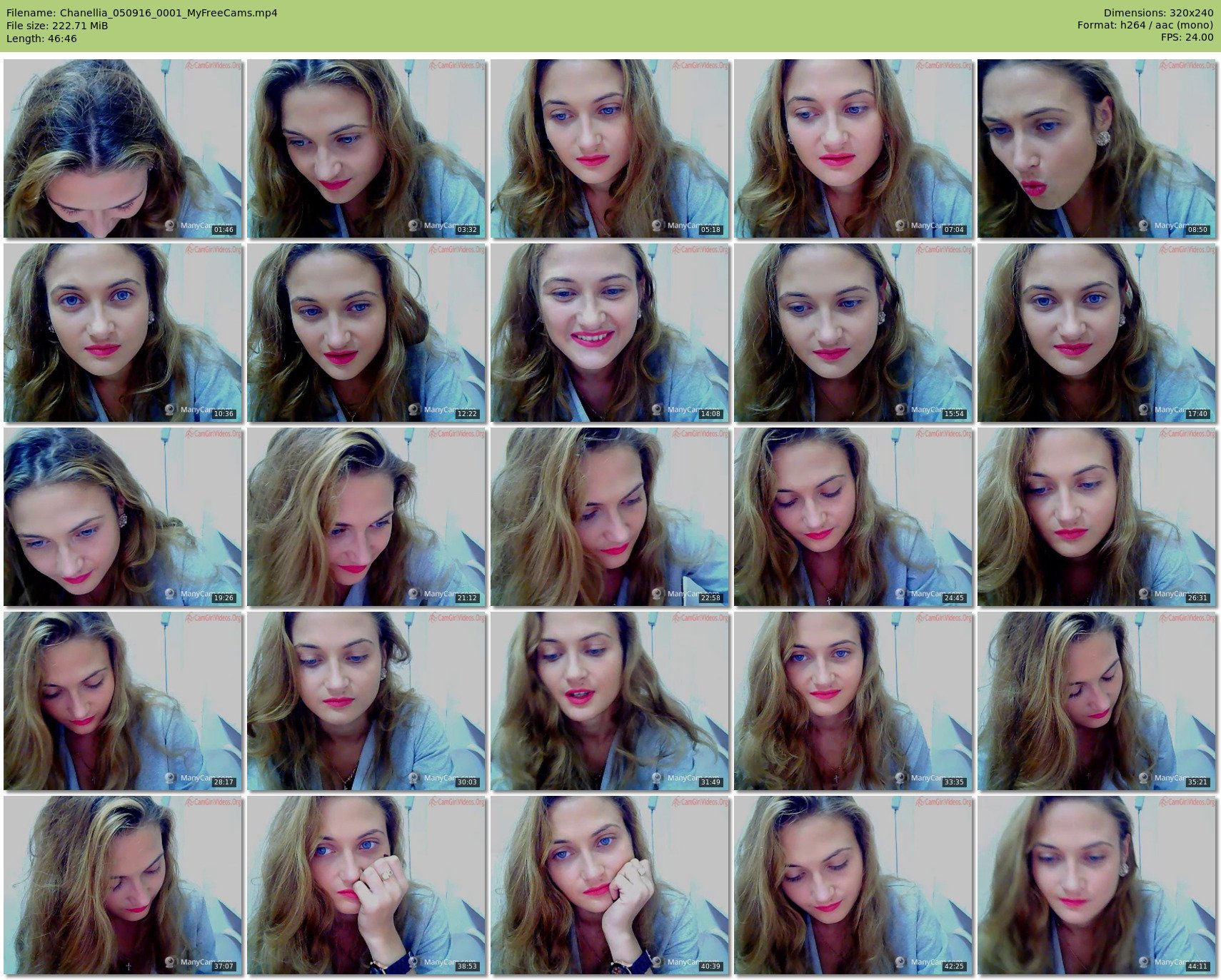
Task: Click the Filename text in the header
Action: pyautogui.click(x=142, y=13)
